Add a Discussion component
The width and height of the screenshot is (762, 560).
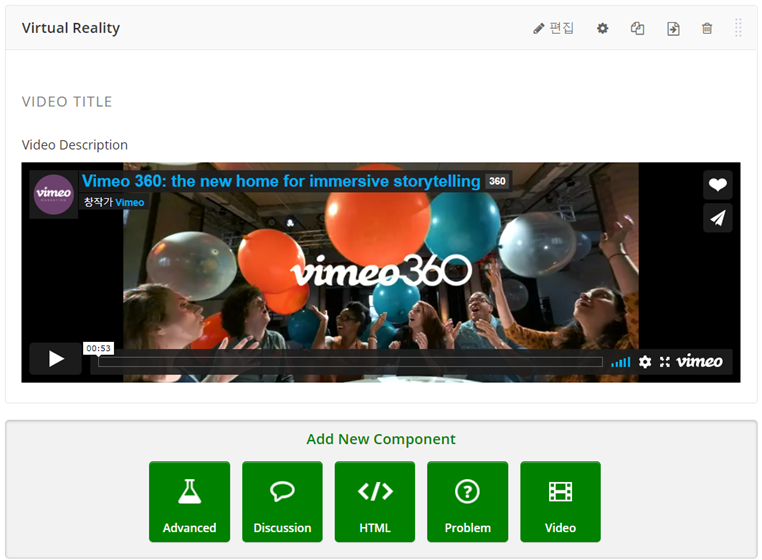(282, 501)
